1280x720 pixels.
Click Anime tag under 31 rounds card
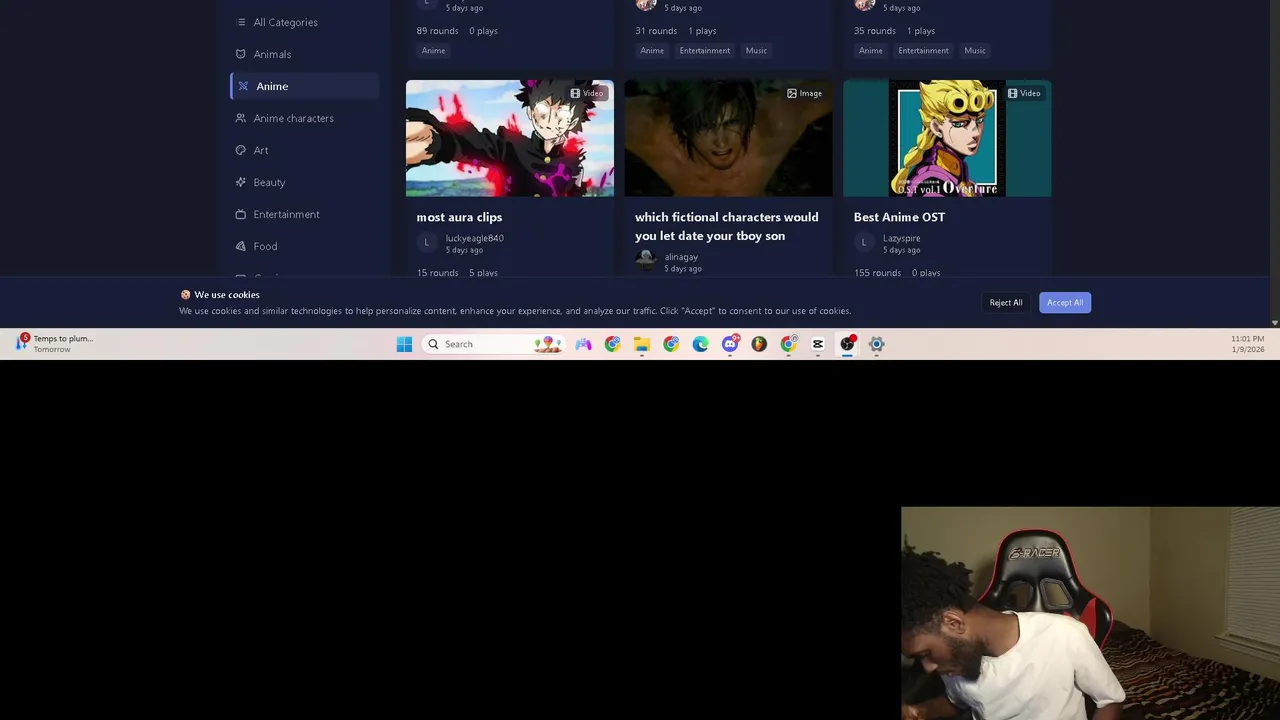tap(652, 50)
